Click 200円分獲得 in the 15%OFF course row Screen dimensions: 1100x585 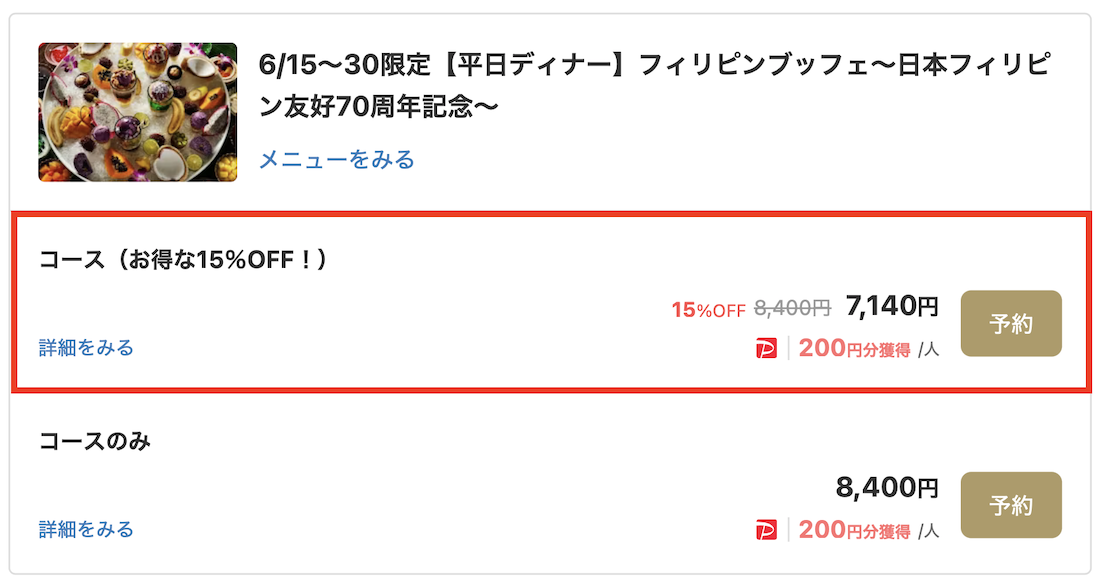tap(854, 348)
